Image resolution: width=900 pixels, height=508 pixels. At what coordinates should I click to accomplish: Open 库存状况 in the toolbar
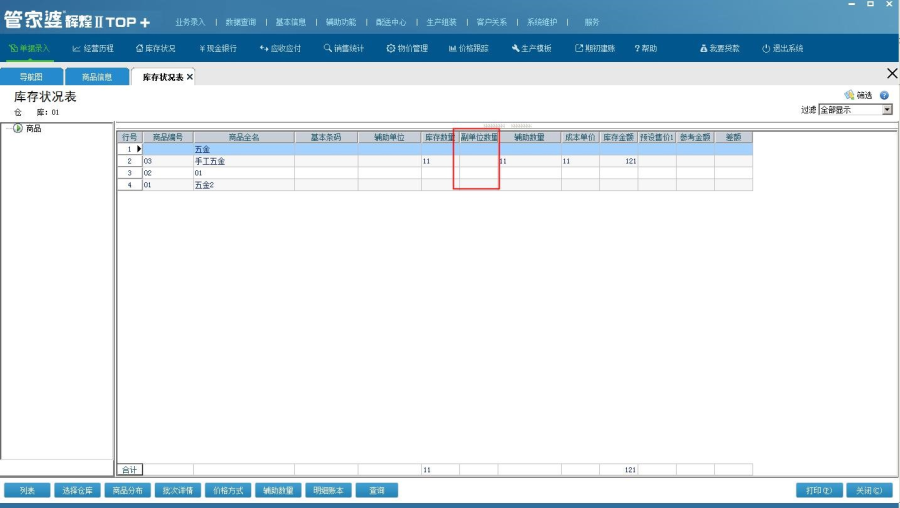(155, 48)
